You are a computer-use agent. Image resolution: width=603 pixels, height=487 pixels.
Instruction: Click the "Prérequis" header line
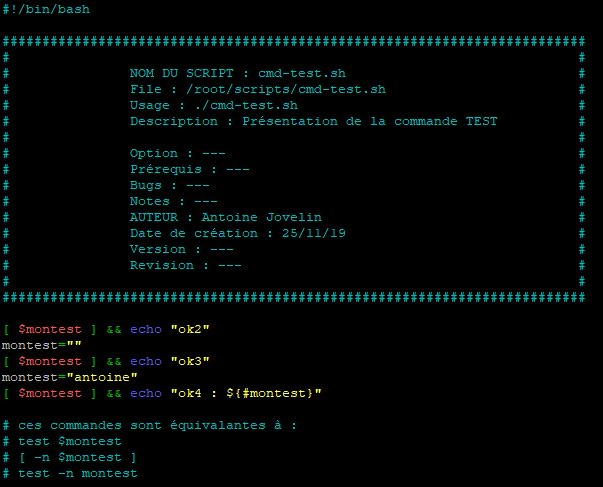tap(189, 169)
